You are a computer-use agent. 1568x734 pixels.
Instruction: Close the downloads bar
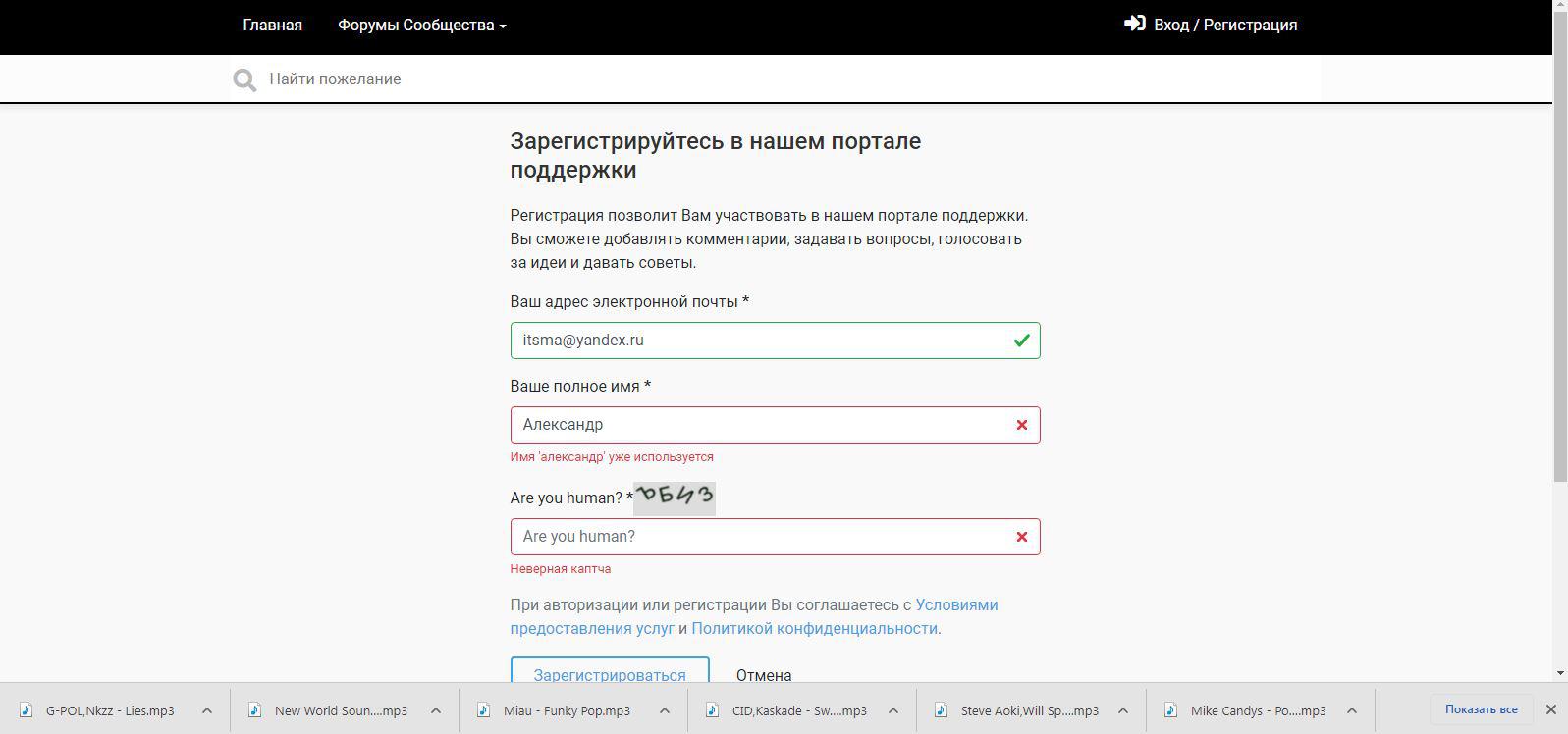1551,709
